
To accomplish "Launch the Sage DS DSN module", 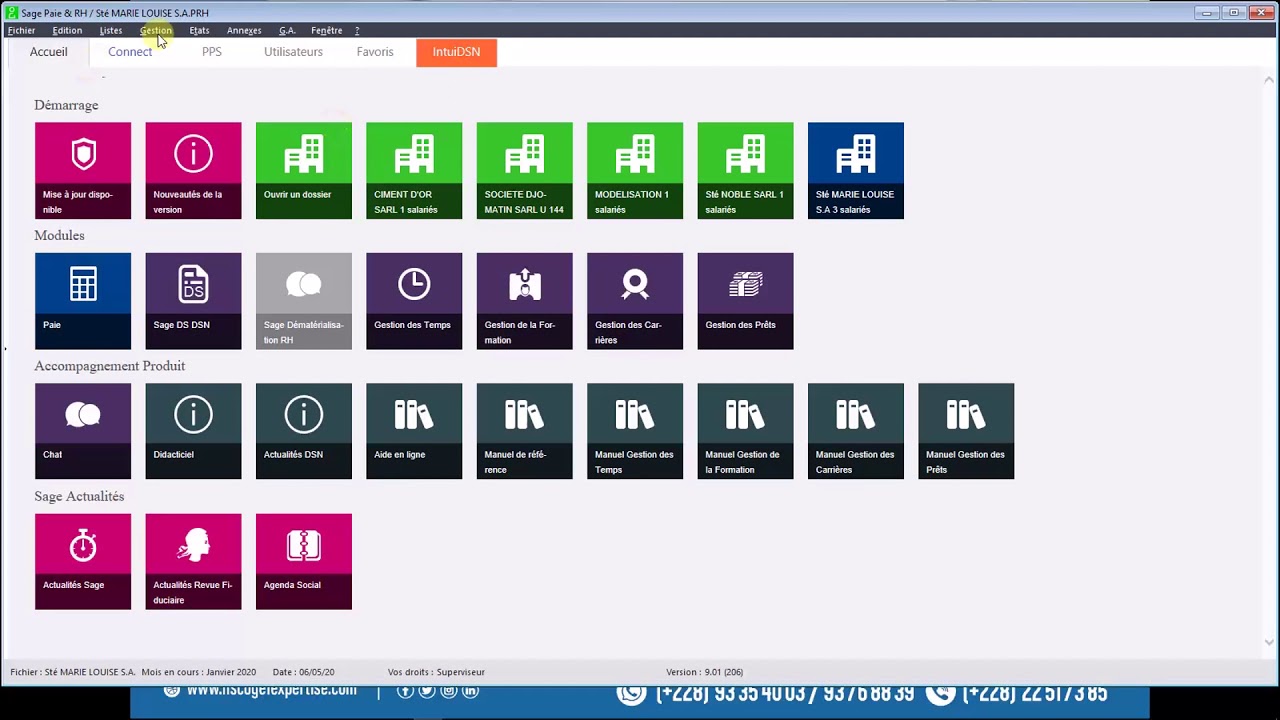I will (193, 301).
